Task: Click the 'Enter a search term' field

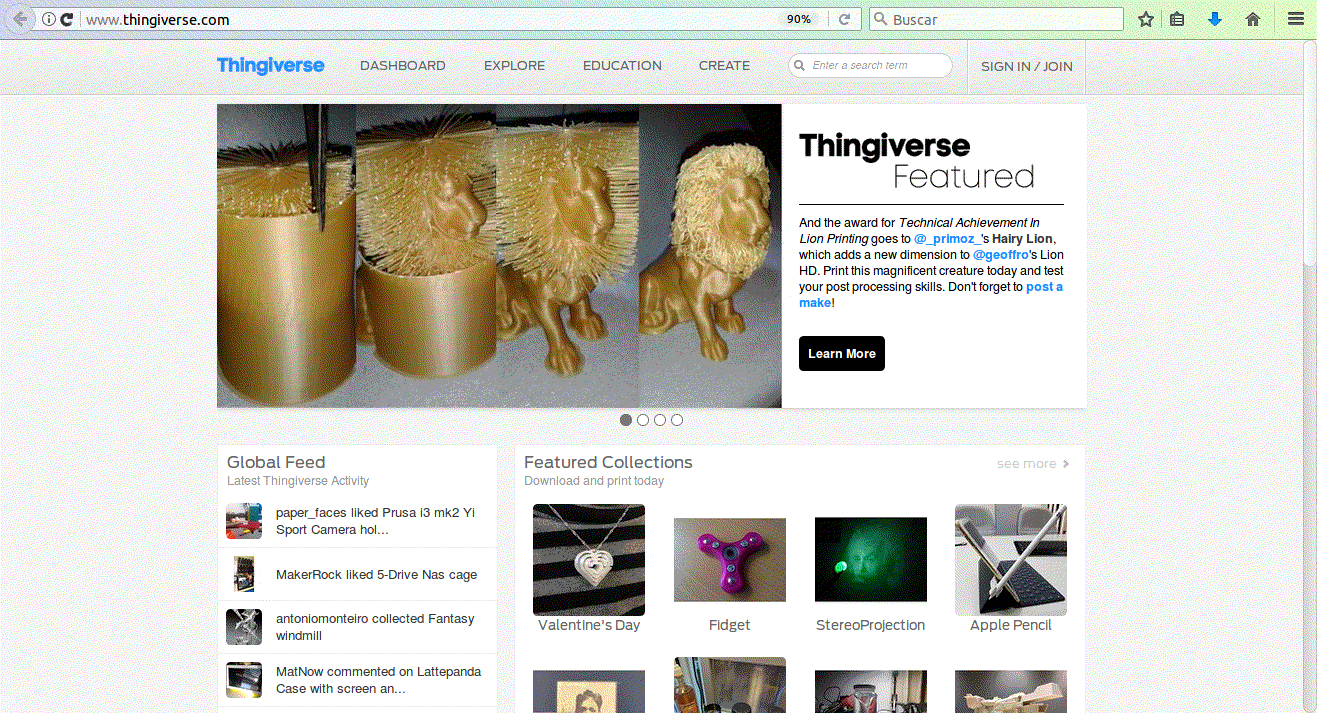Action: 868,64
